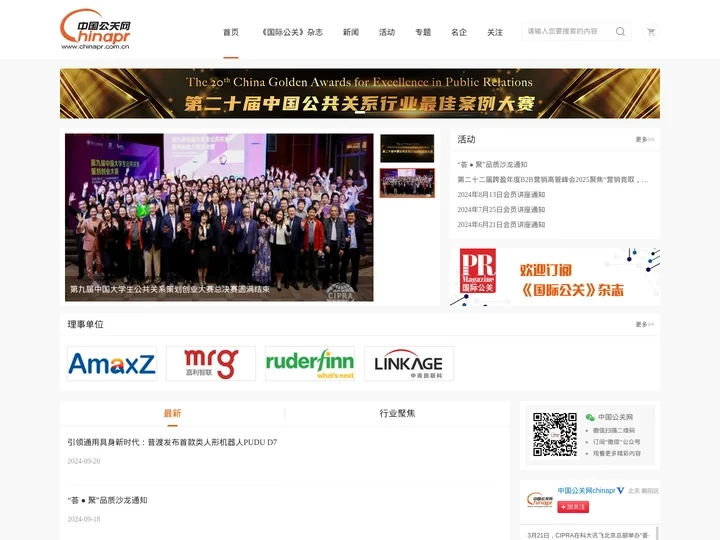The width and height of the screenshot is (720, 540).
Task: Open the shopping cart icon
Action: point(651,32)
